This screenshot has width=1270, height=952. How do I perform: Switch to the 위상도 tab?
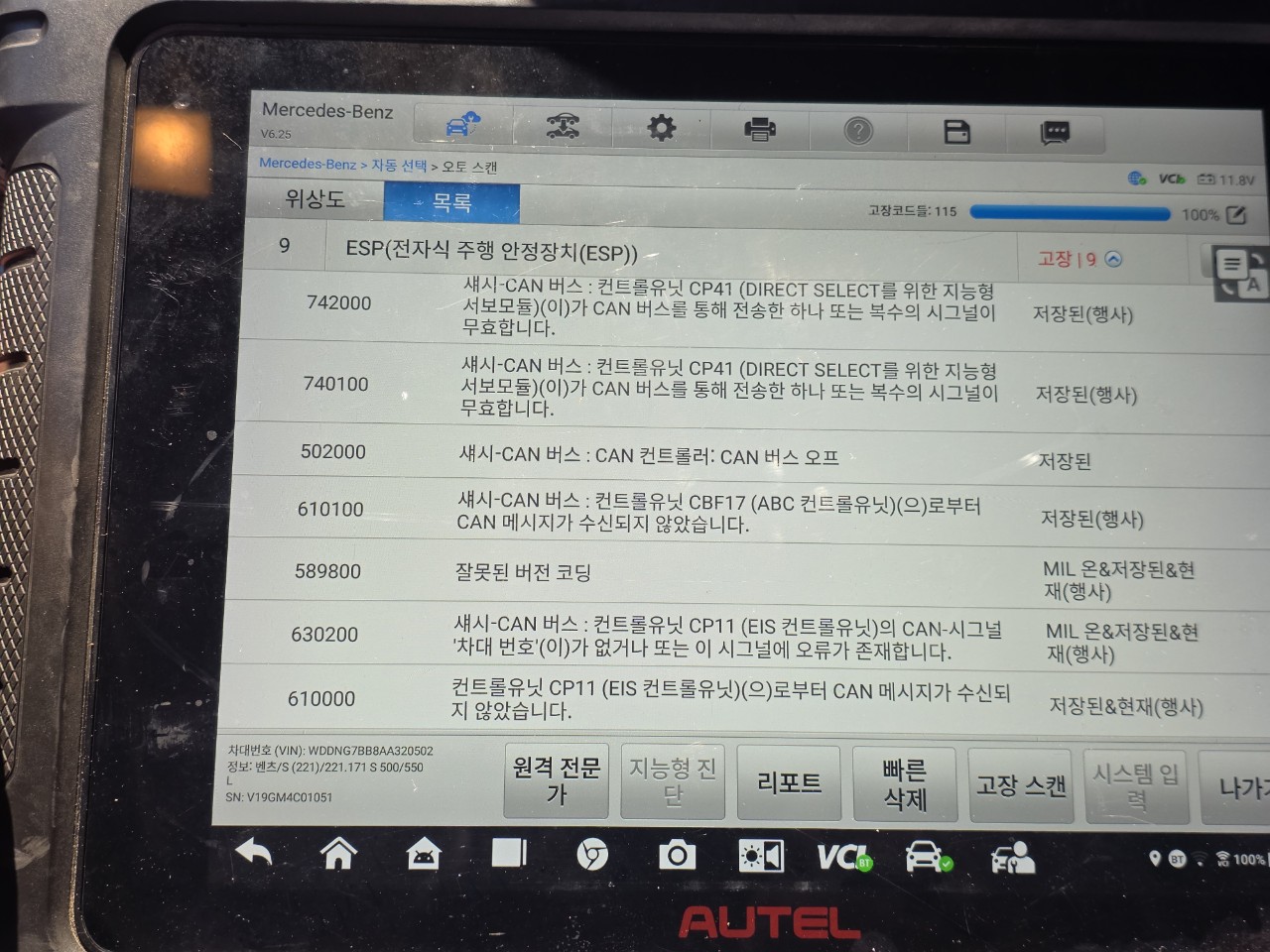tap(315, 198)
